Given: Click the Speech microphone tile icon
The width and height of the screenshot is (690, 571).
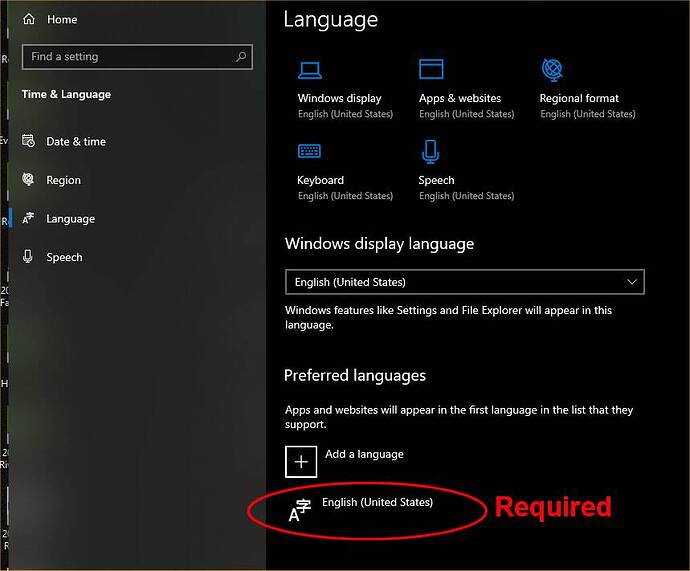Looking at the screenshot, I should pos(430,152).
